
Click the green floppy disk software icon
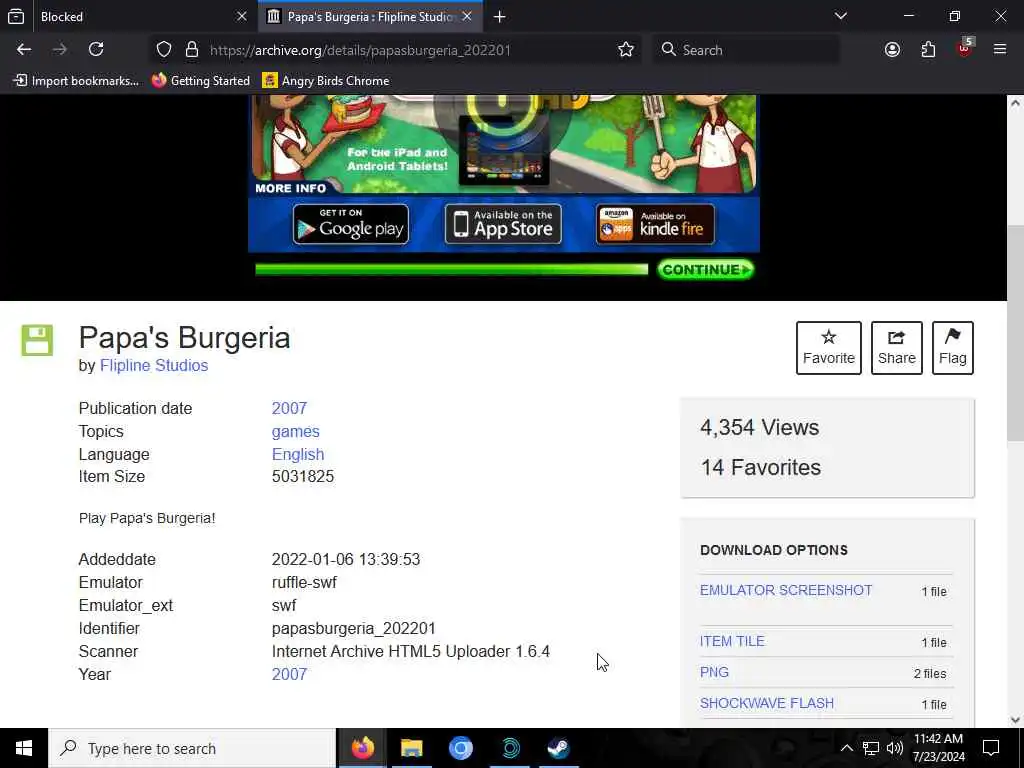click(37, 340)
